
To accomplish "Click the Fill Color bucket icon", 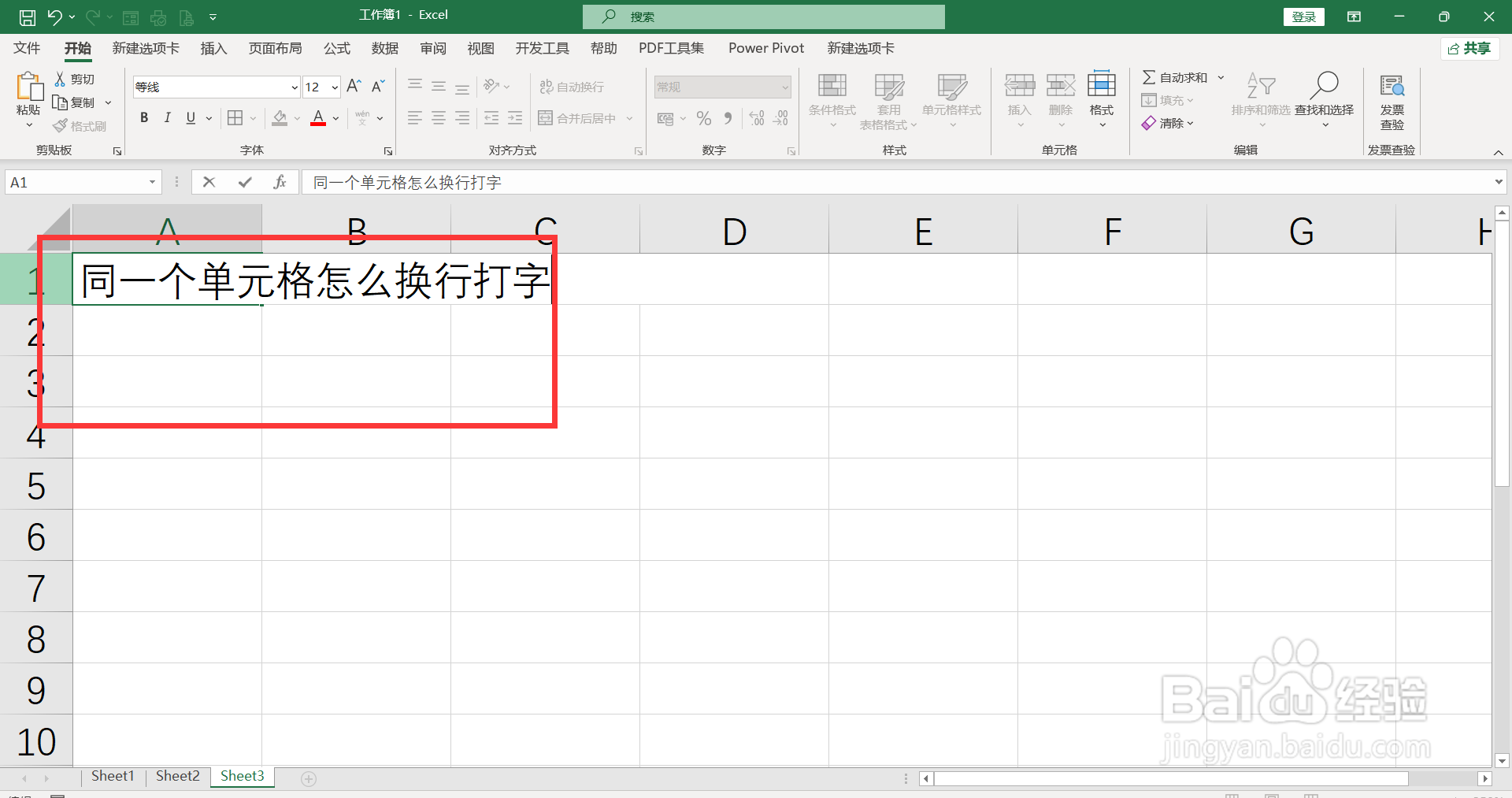I will (x=280, y=118).
